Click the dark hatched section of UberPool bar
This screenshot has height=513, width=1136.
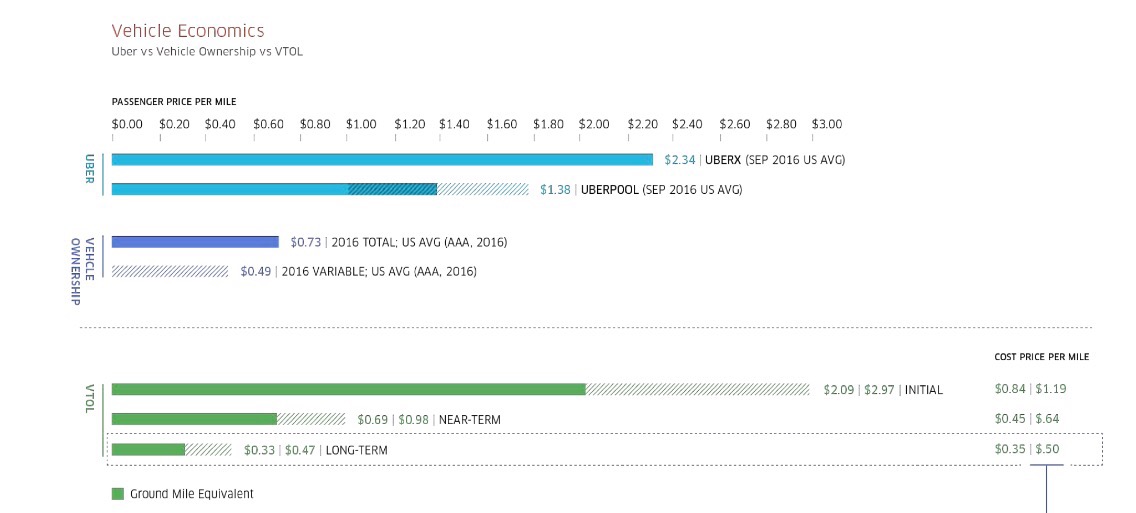click(392, 189)
